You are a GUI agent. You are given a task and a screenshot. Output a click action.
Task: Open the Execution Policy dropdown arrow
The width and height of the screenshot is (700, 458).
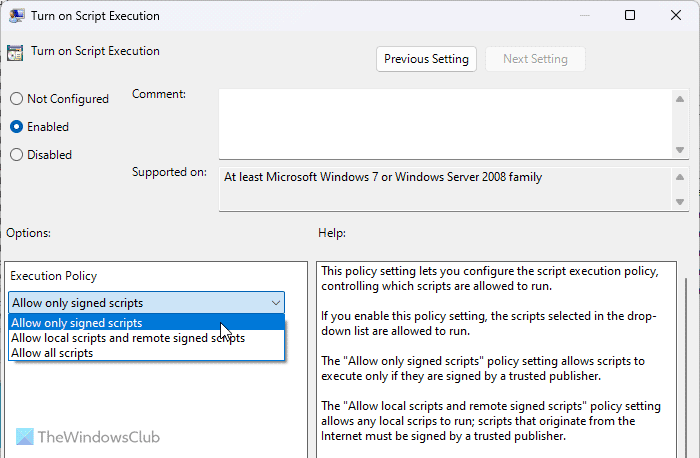pos(275,303)
